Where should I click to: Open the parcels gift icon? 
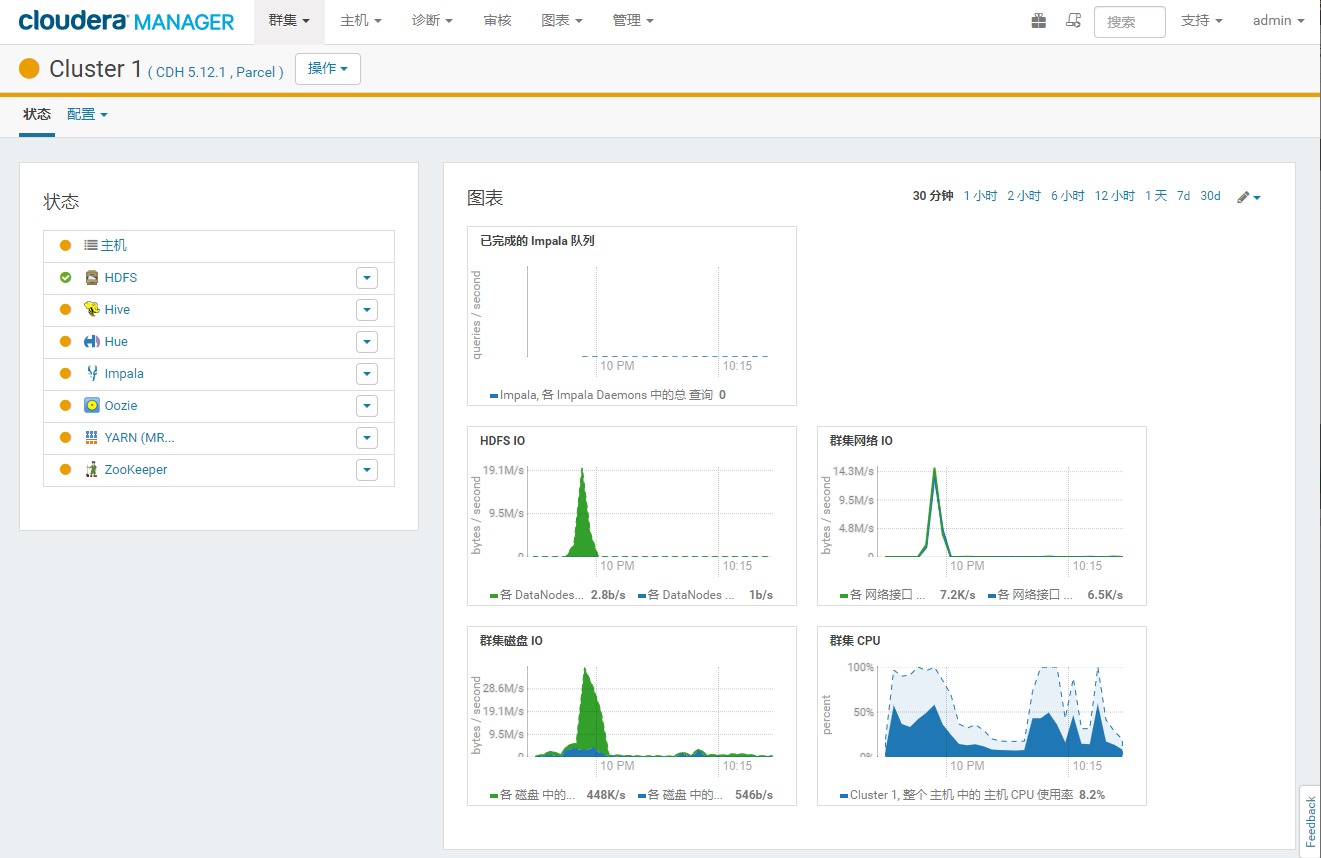[1039, 20]
